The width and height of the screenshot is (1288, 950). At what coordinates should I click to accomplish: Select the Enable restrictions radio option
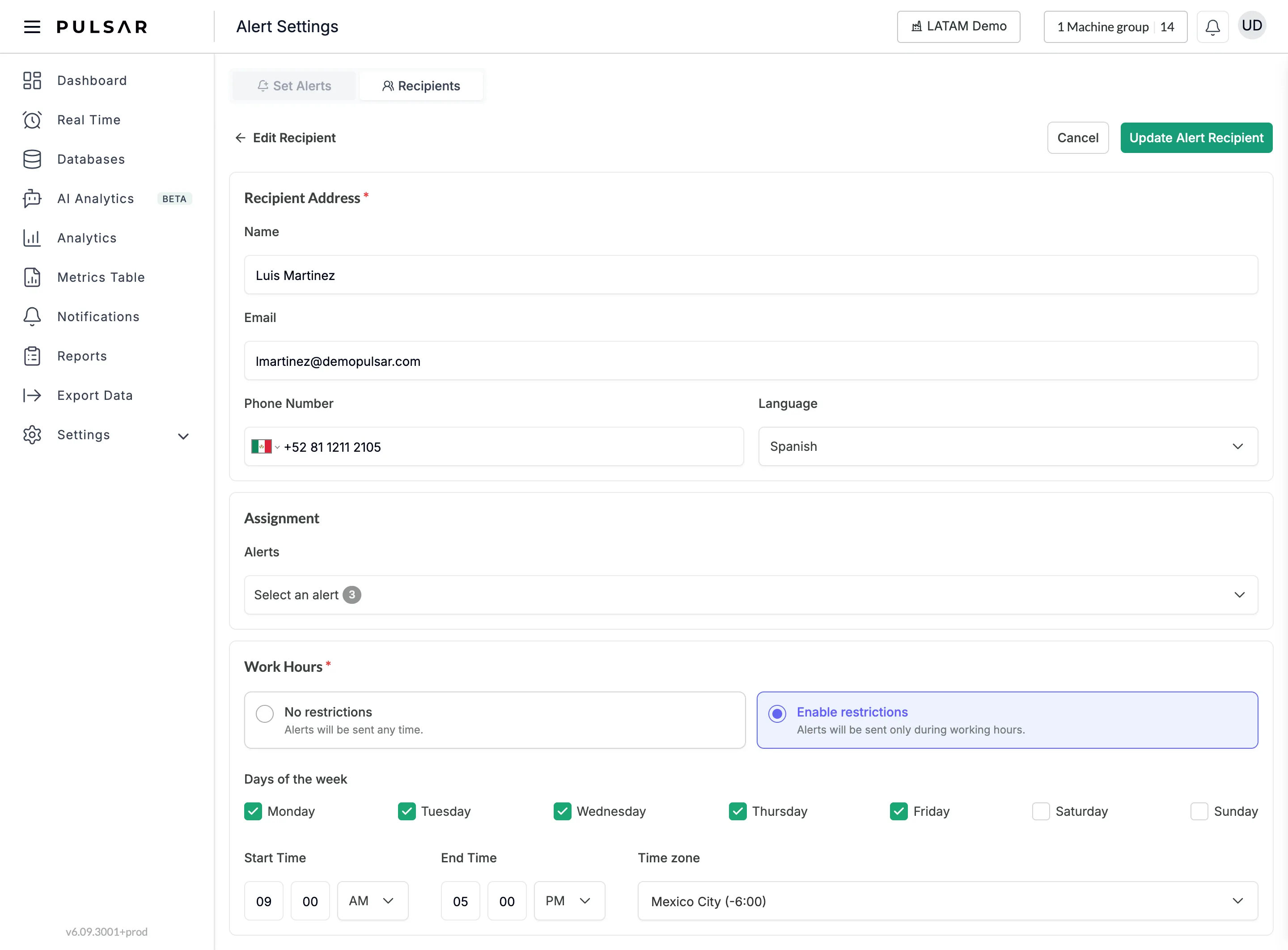777,714
